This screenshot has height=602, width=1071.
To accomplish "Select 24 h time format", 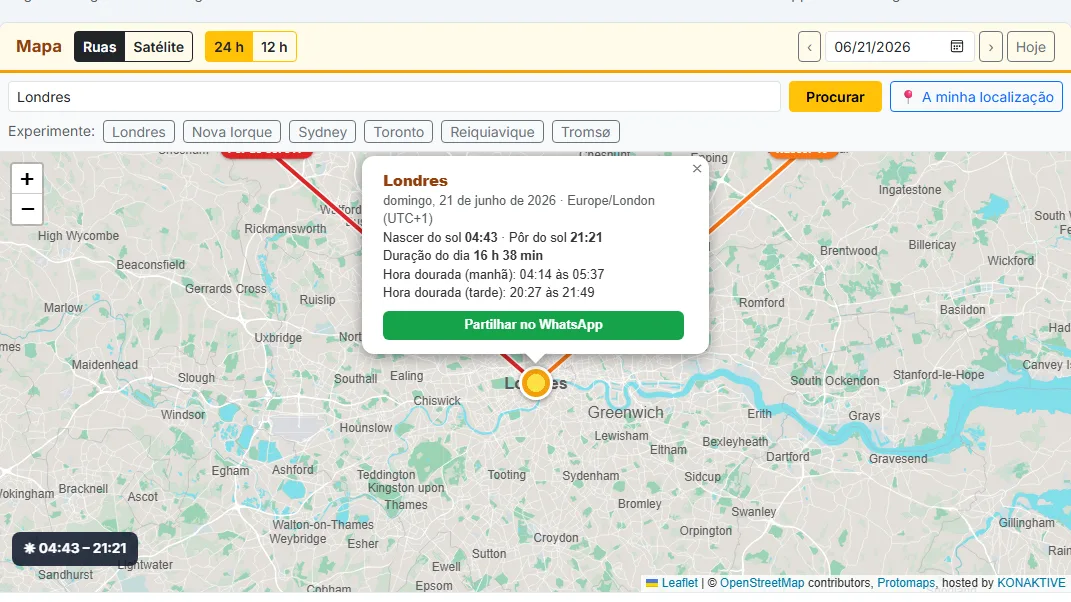I will pos(229,47).
